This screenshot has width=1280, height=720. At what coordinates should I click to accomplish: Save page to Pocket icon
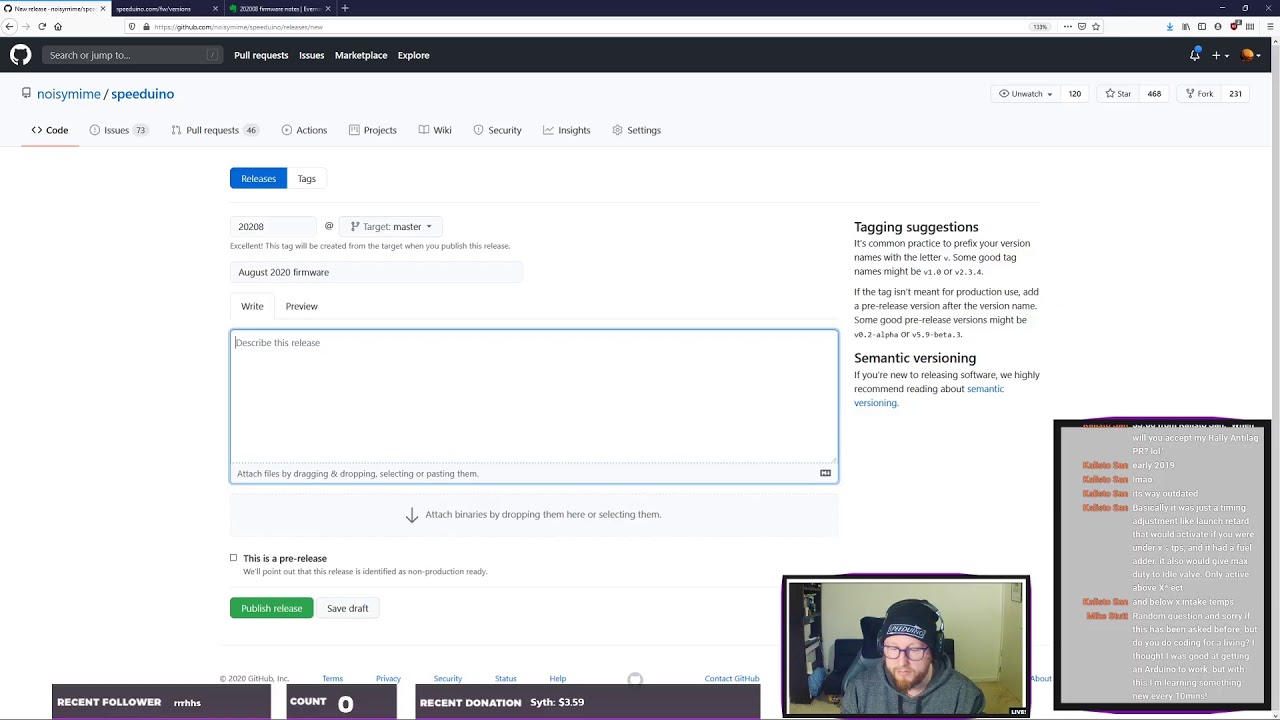click(x=1081, y=27)
